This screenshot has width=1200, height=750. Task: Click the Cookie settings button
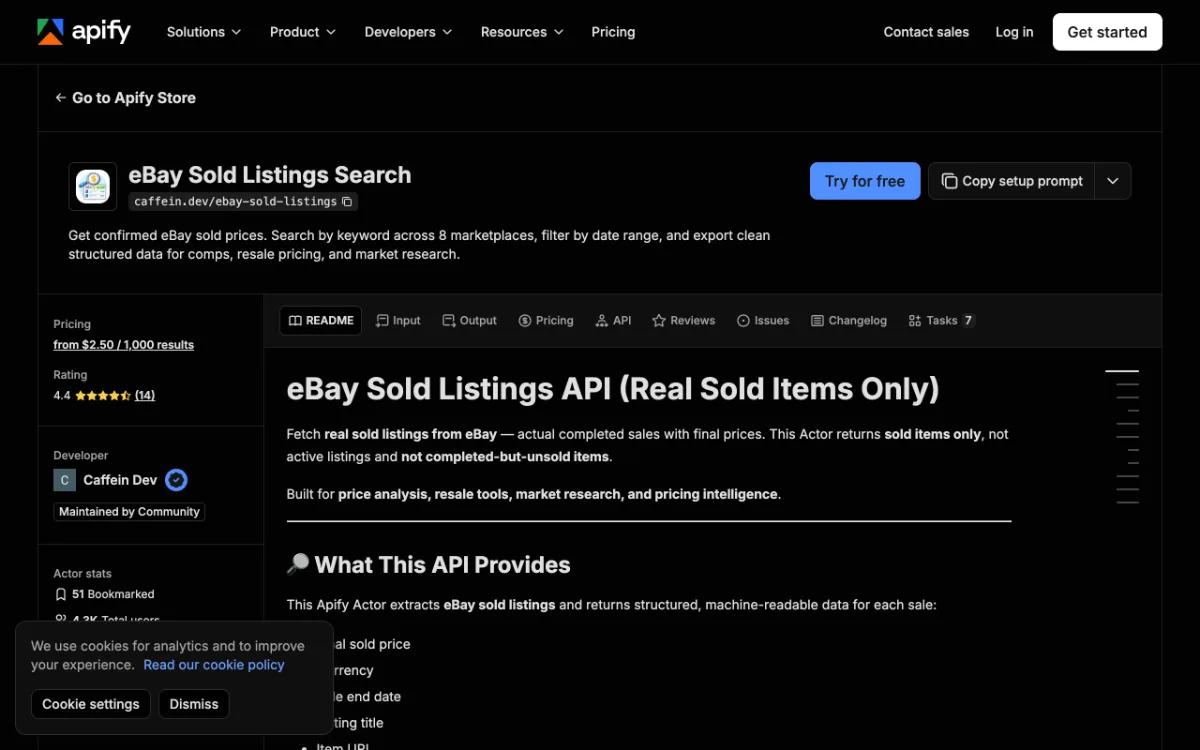click(x=91, y=704)
